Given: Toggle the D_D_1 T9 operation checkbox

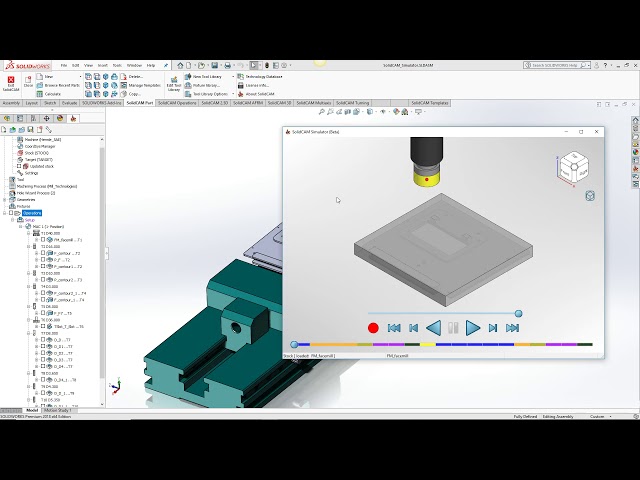Looking at the screenshot, I should (x=43, y=393).
